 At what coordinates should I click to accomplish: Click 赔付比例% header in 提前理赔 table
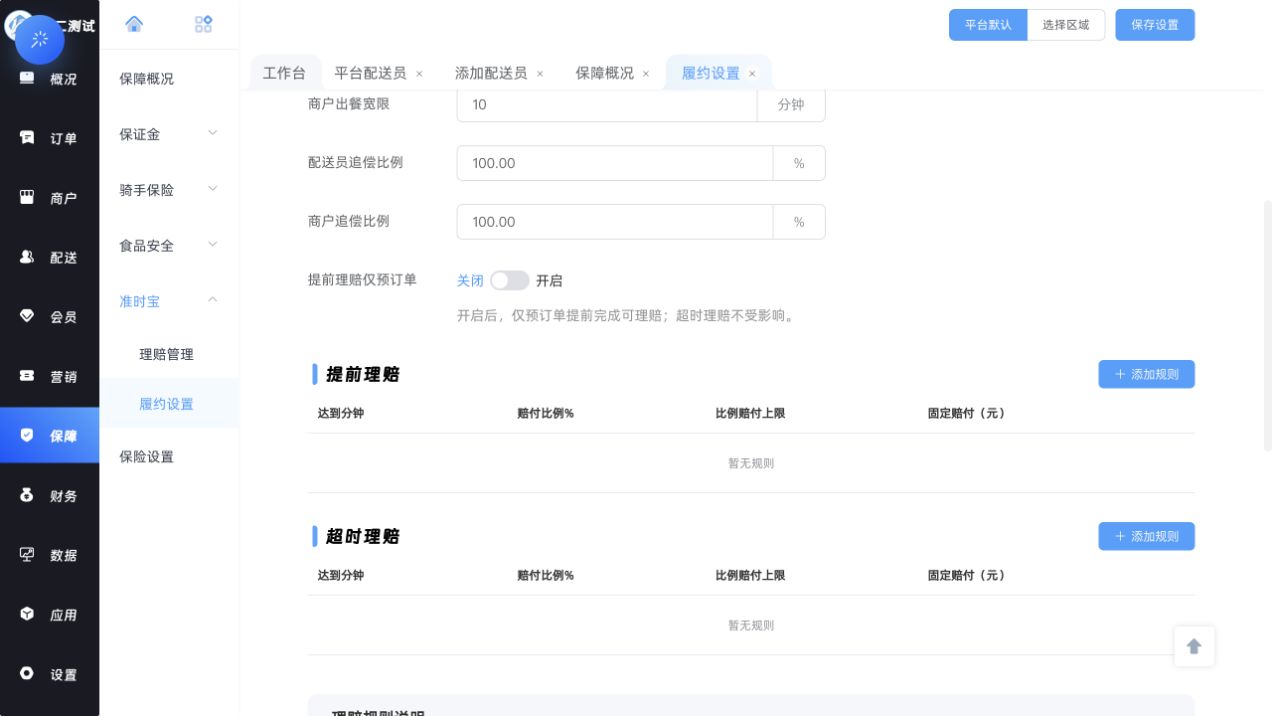click(545, 413)
